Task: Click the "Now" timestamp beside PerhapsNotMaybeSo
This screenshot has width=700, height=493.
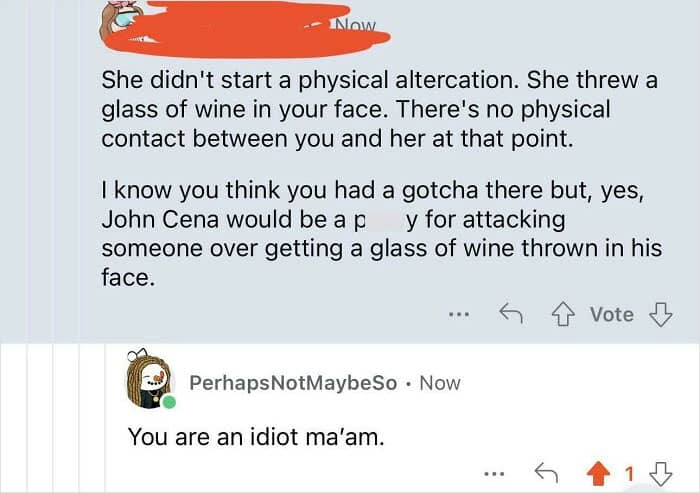Action: (440, 383)
